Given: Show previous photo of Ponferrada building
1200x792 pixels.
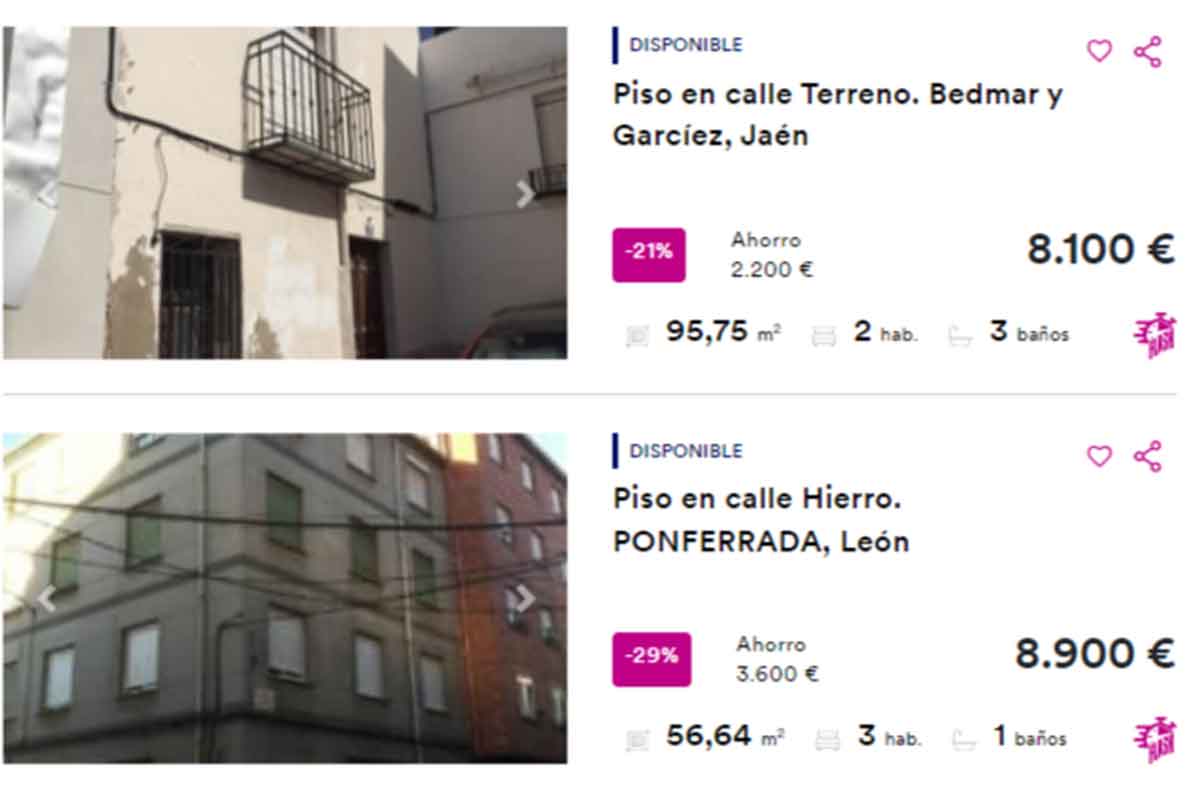Looking at the screenshot, I should coord(46,598).
